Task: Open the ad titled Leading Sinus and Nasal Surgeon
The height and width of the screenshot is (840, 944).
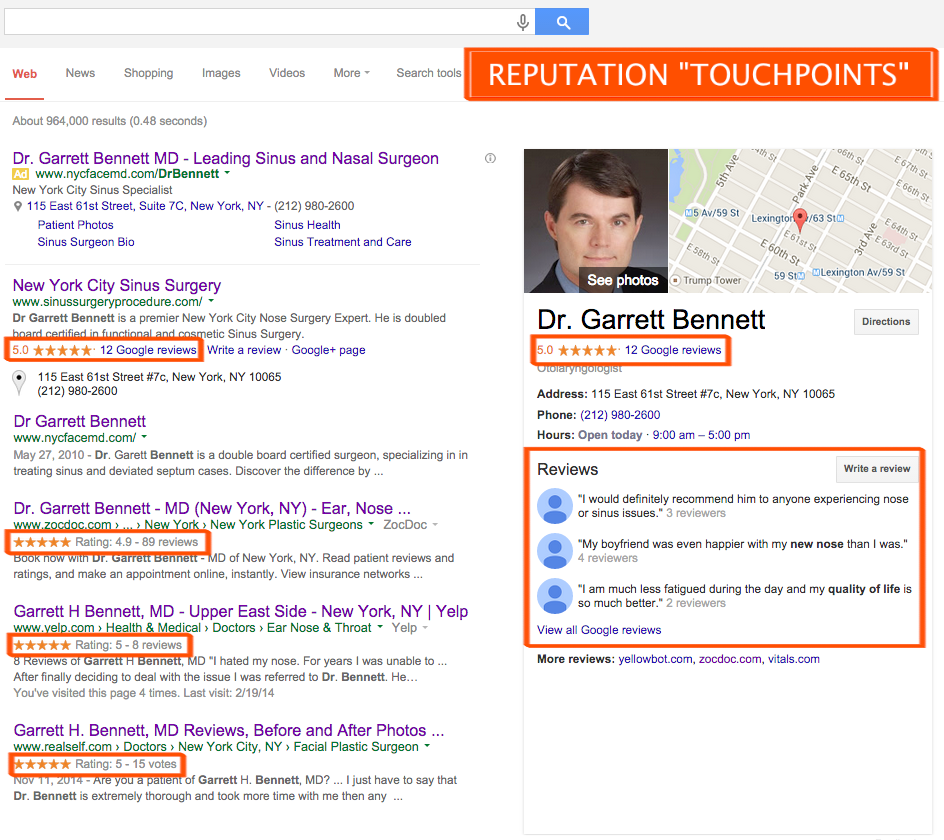Action: 226,158
